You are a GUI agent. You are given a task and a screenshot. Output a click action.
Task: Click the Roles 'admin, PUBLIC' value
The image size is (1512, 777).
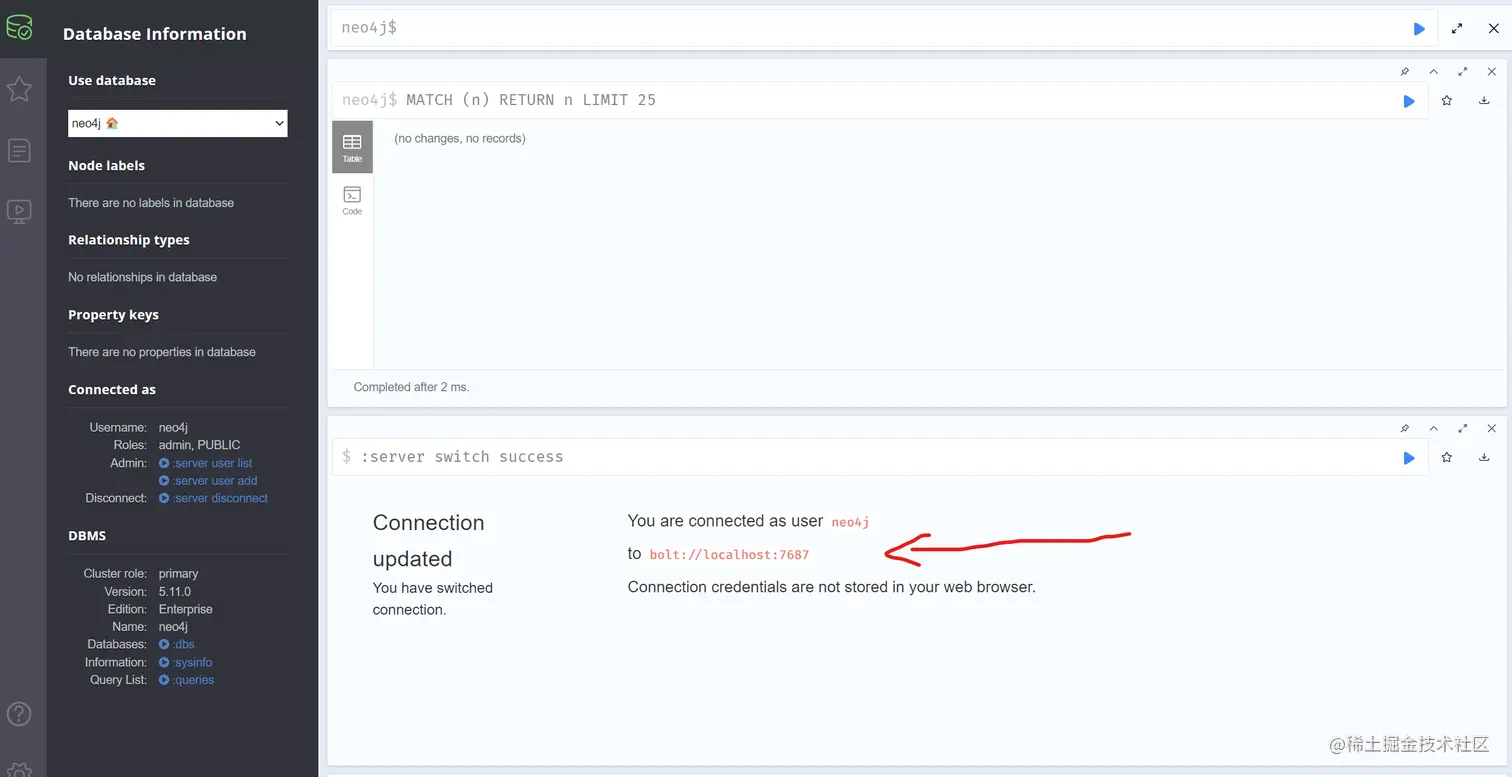[x=200, y=445]
